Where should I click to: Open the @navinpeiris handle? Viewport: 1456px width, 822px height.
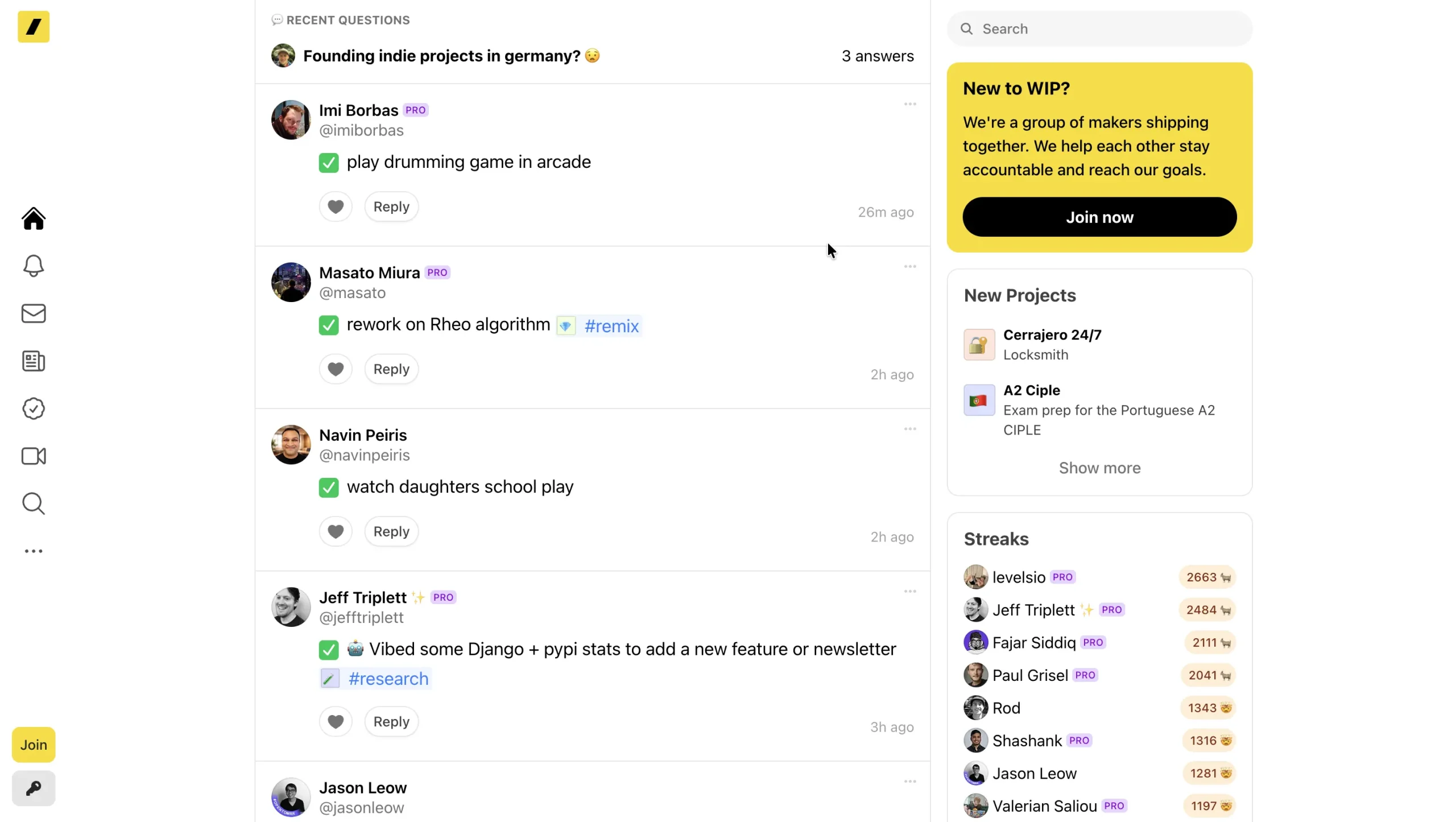365,455
